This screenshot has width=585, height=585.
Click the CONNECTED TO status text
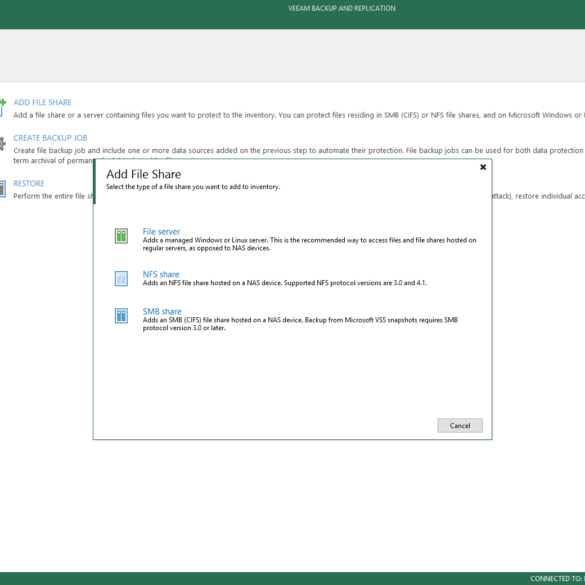[557, 579]
